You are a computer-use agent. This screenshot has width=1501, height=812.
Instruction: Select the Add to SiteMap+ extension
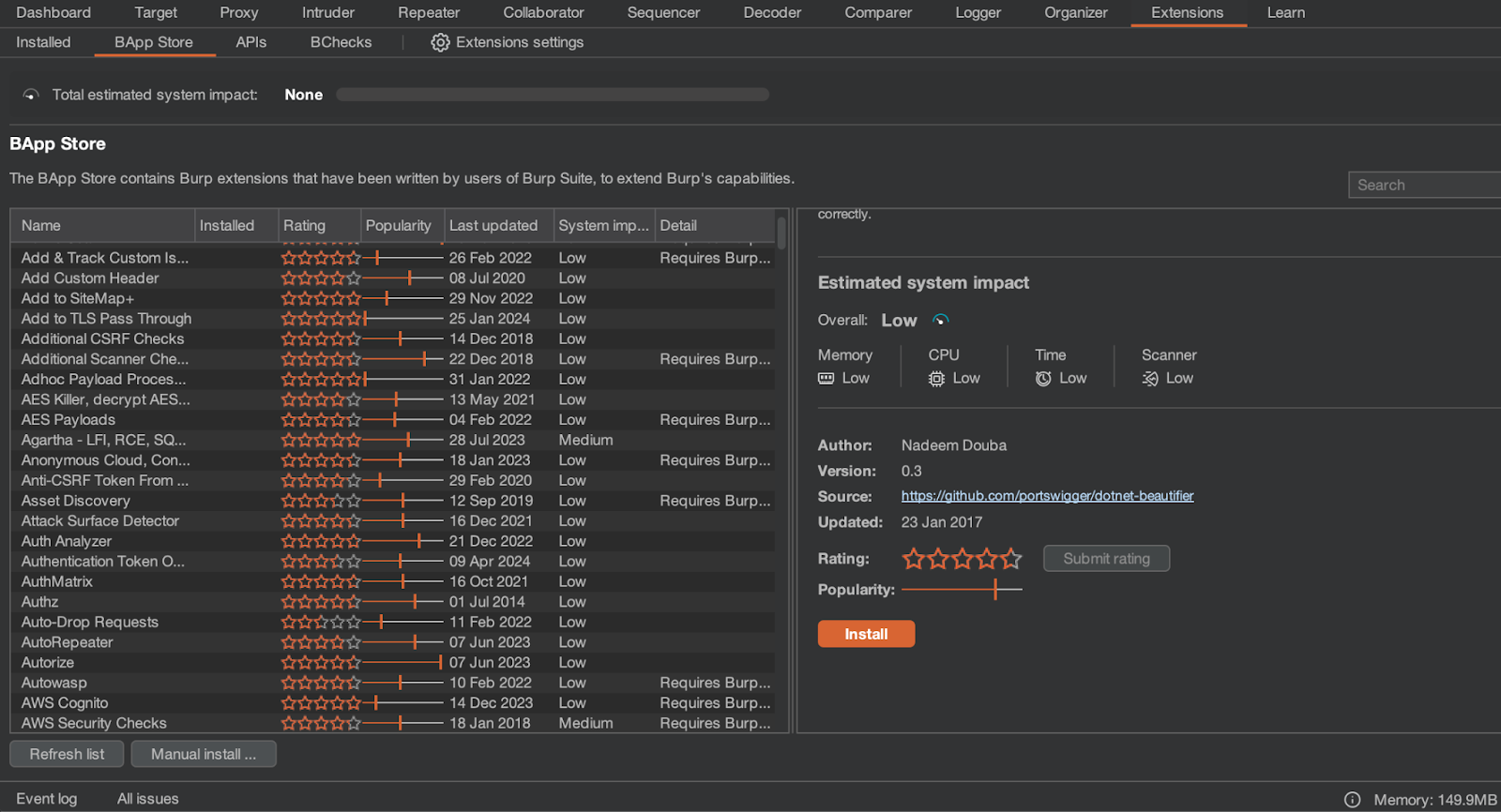[x=393, y=298]
